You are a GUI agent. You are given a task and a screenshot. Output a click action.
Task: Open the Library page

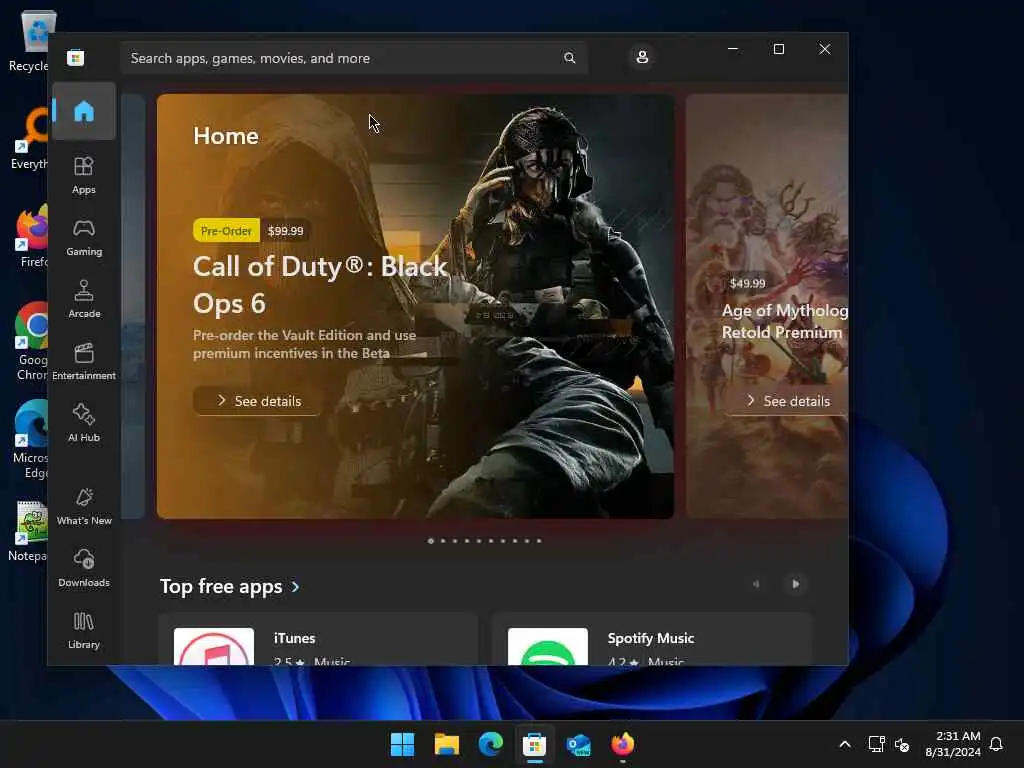click(84, 630)
